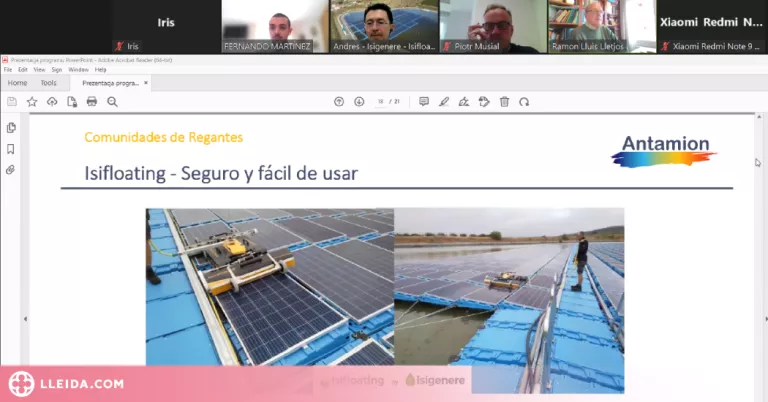The width and height of the screenshot is (768, 402).
Task: Select Ramon Lluis Lletjos video tile
Action: click(602, 26)
